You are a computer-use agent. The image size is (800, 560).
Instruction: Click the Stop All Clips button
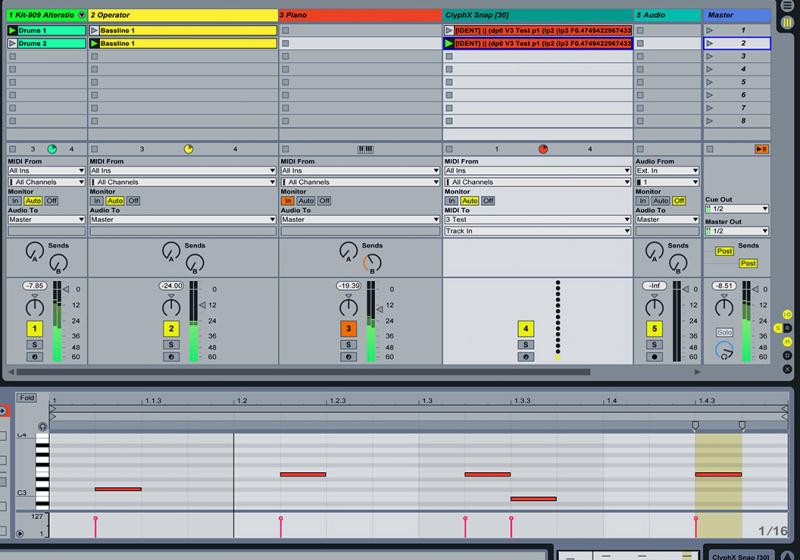point(761,149)
